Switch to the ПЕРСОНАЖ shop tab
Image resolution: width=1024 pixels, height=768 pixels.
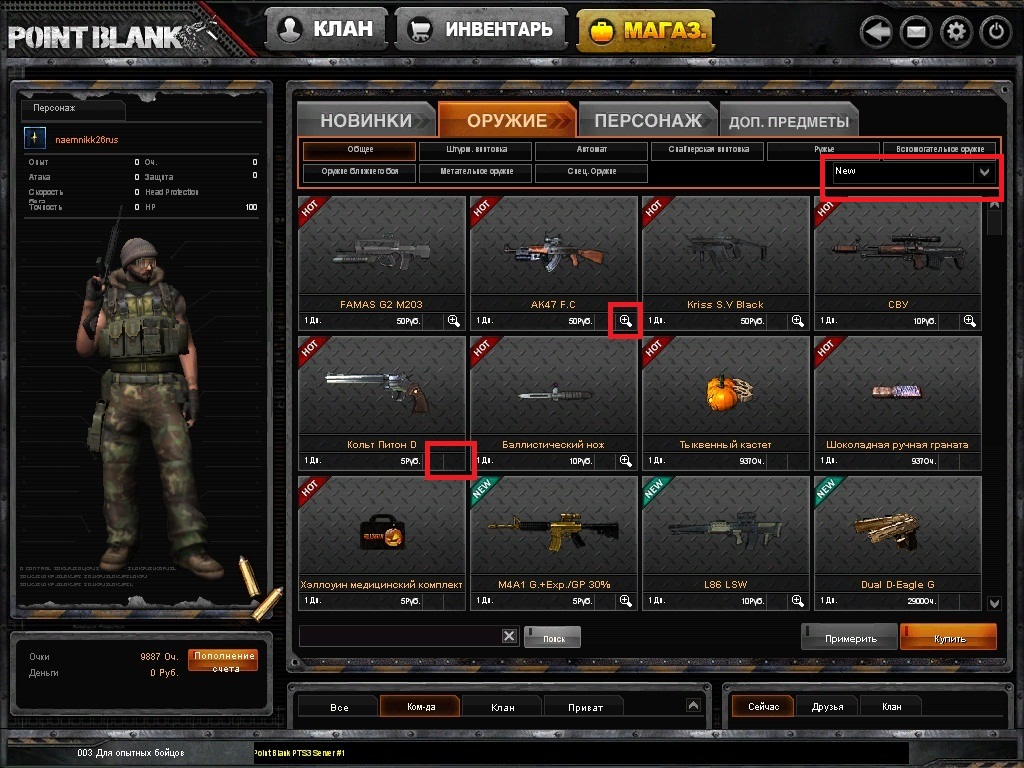pyautogui.click(x=648, y=120)
